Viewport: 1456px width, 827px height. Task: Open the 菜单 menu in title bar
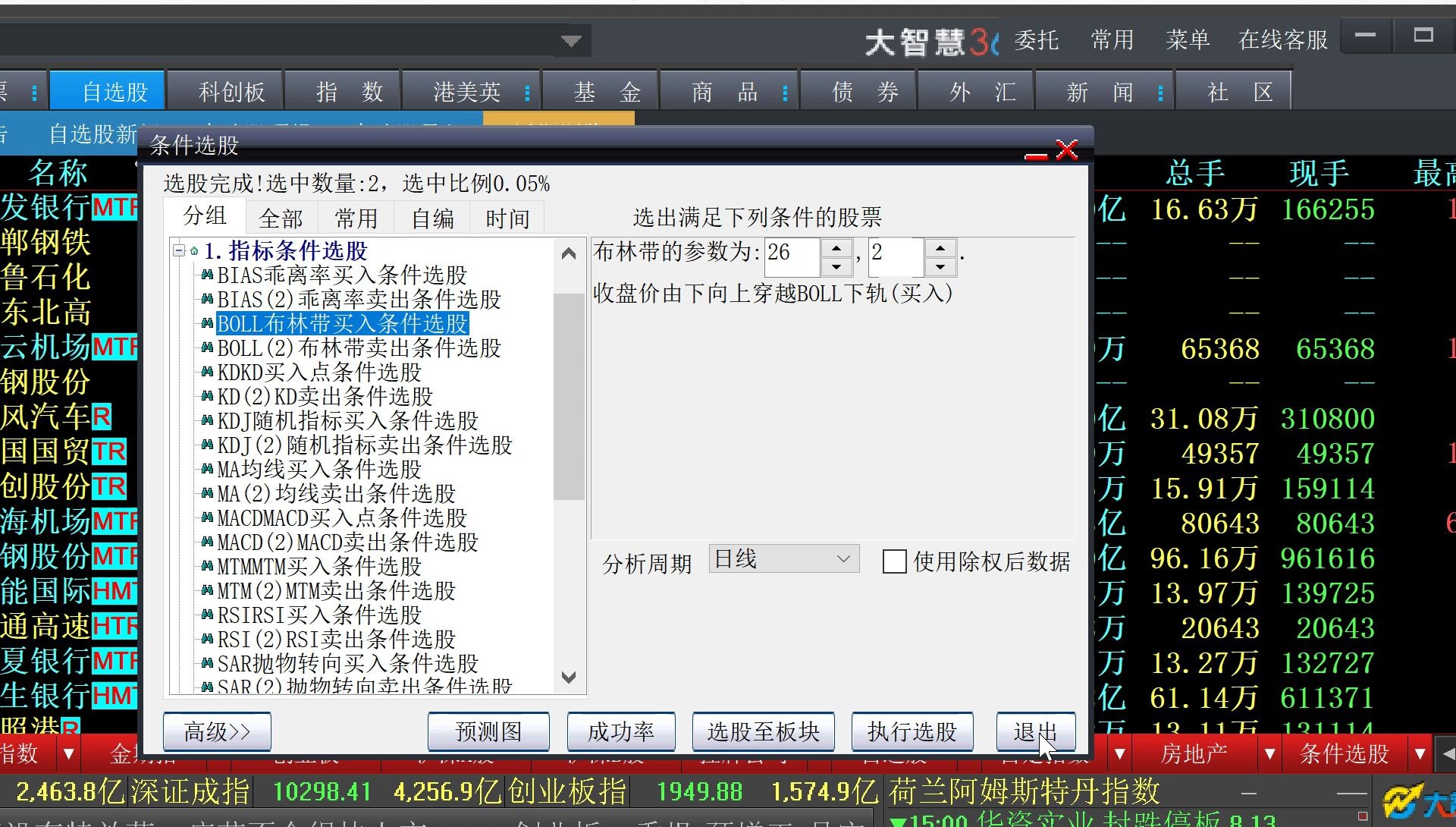tap(1187, 39)
